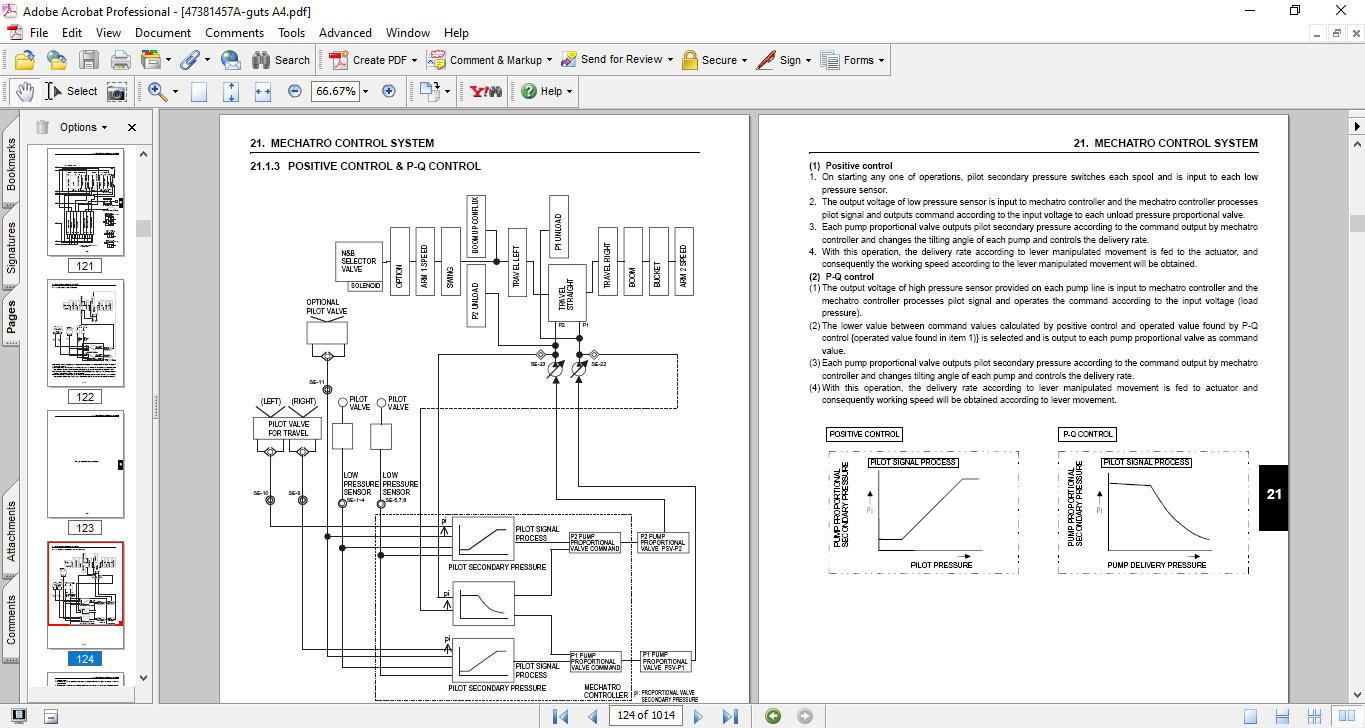
Task: Click the Search button
Action: [x=280, y=60]
